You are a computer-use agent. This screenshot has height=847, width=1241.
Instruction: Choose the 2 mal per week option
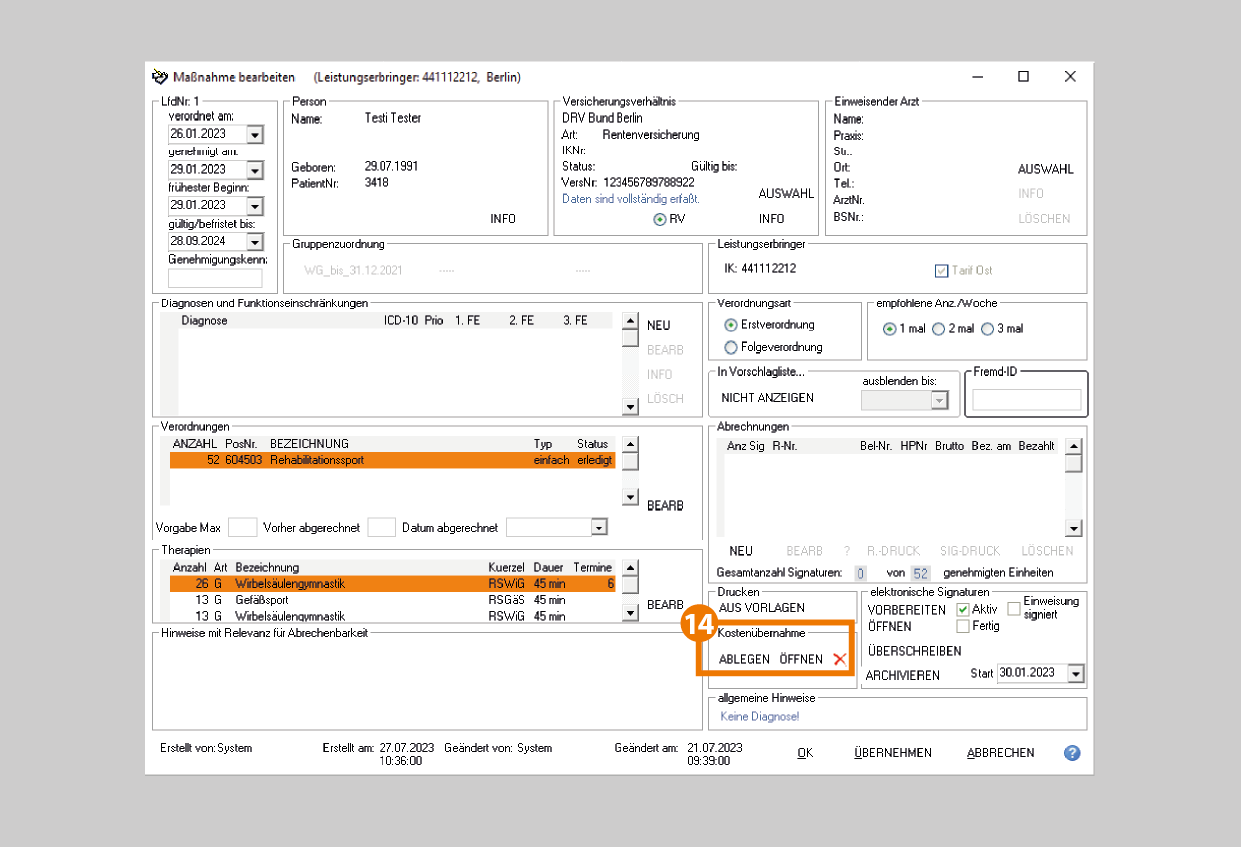[x=939, y=329]
